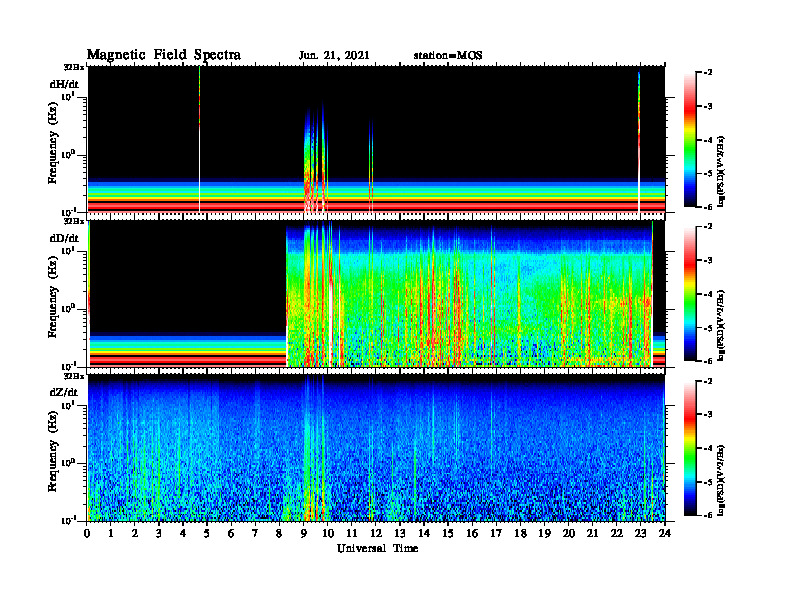Click the "-6" value on dH/dt color scale
The height and width of the screenshot is (612, 792).
(x=708, y=207)
